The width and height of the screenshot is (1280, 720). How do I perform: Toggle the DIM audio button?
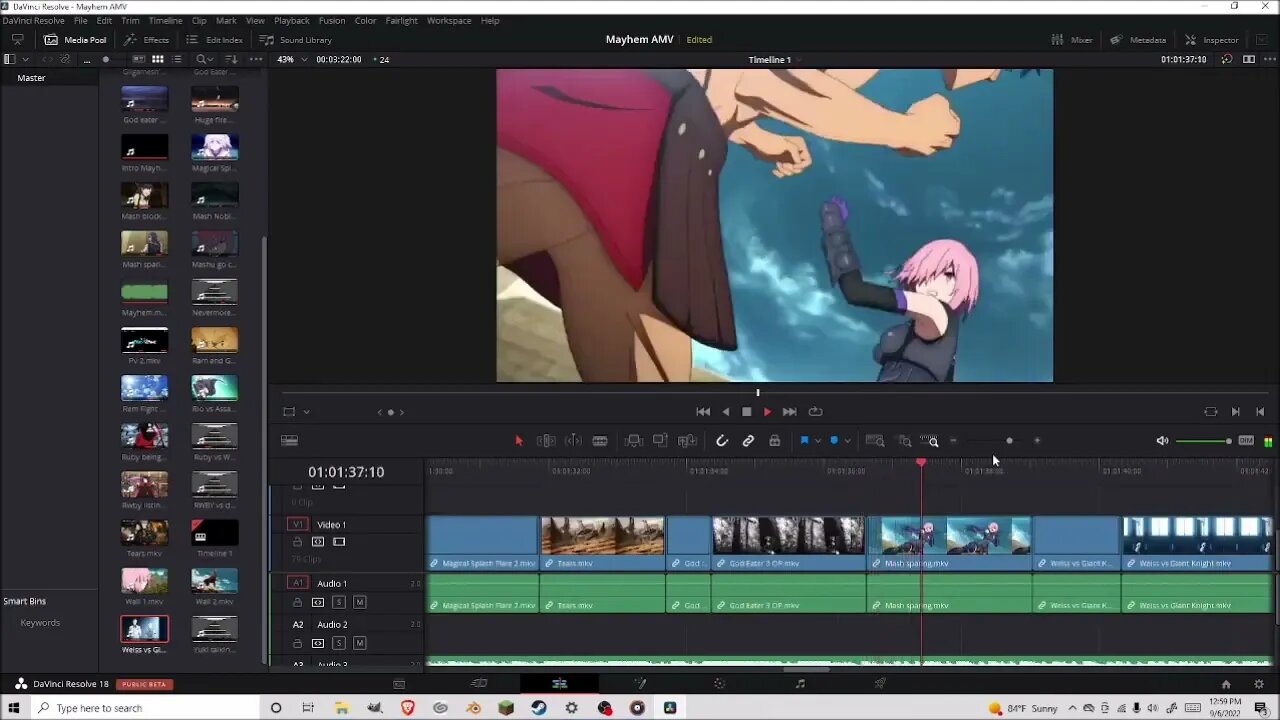(x=1246, y=441)
